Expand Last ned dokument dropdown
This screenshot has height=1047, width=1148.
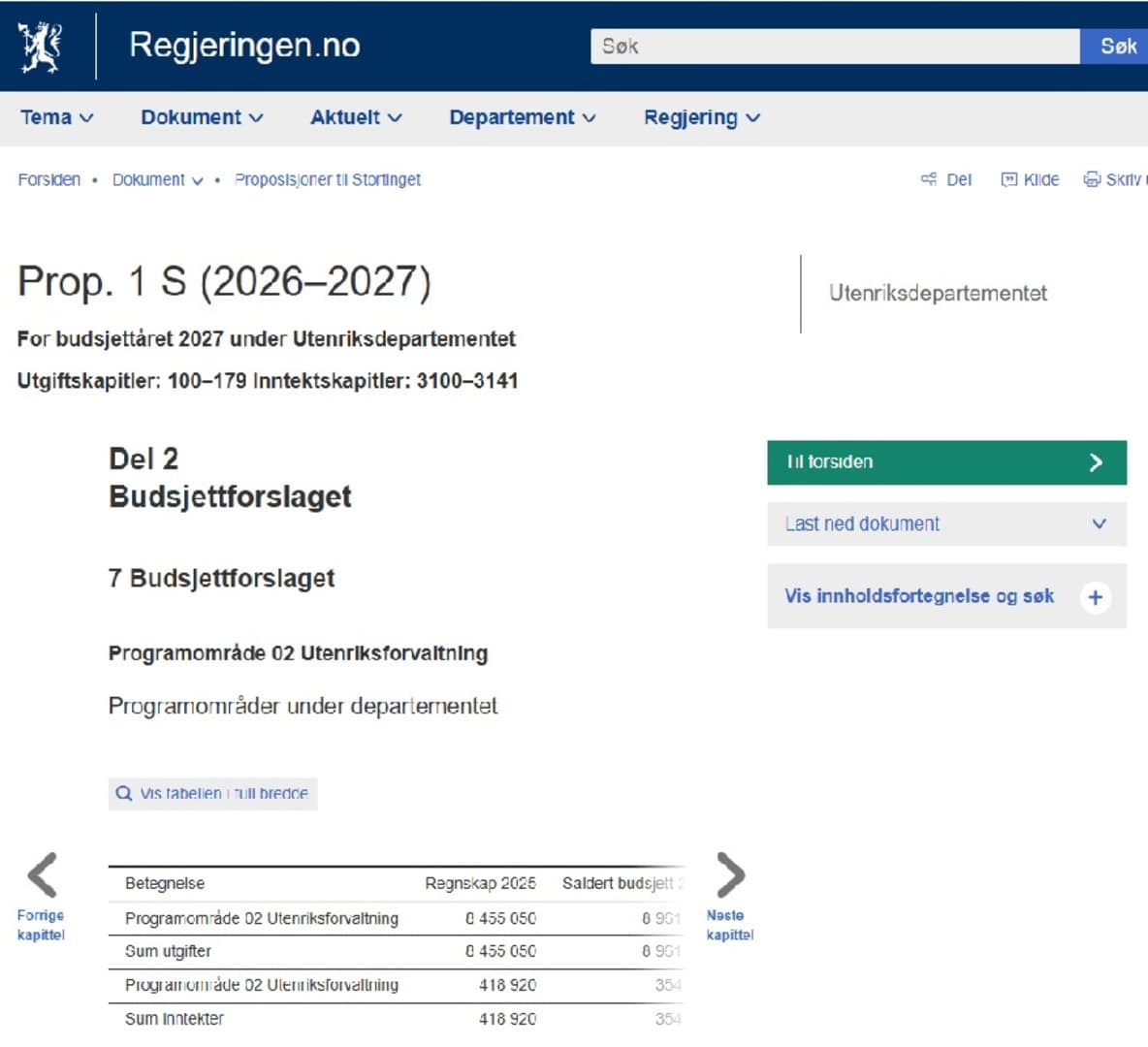946,523
